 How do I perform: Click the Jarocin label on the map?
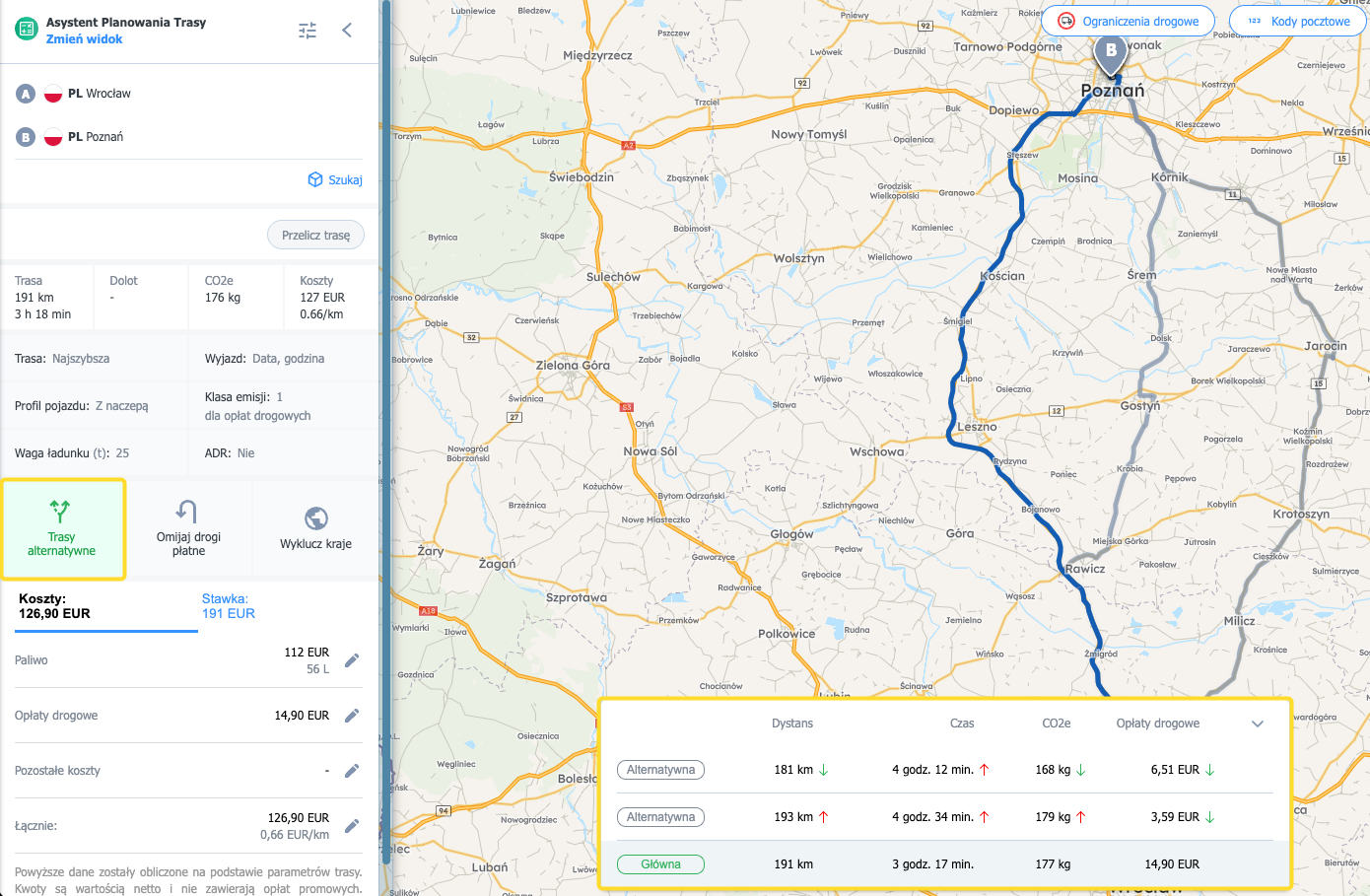click(1325, 346)
